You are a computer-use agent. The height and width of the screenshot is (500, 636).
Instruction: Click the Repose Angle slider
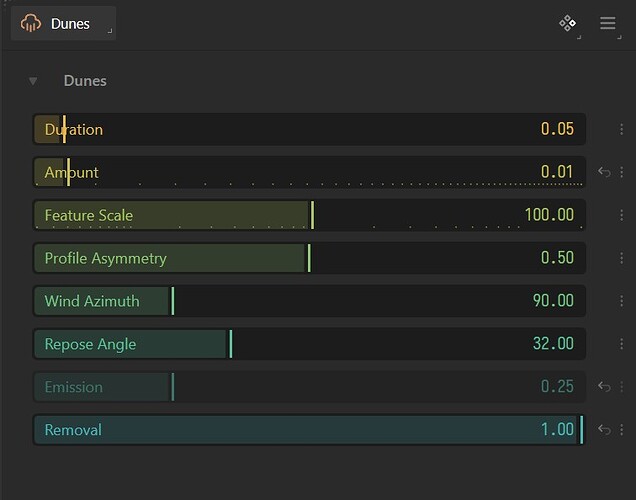point(309,344)
